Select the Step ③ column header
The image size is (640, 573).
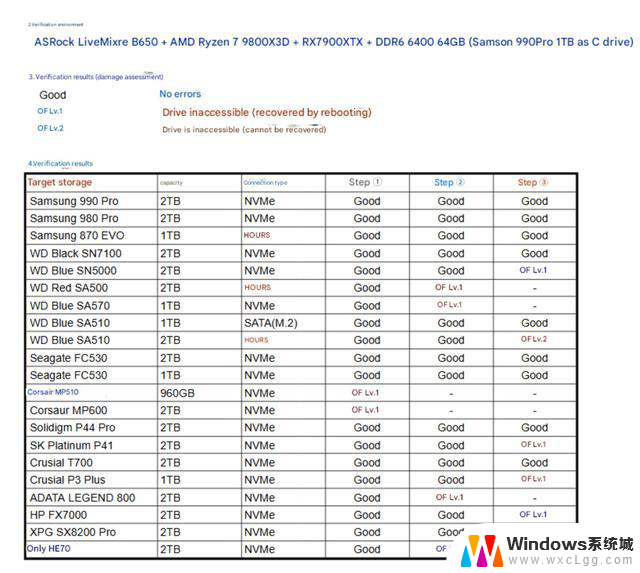coord(533,182)
